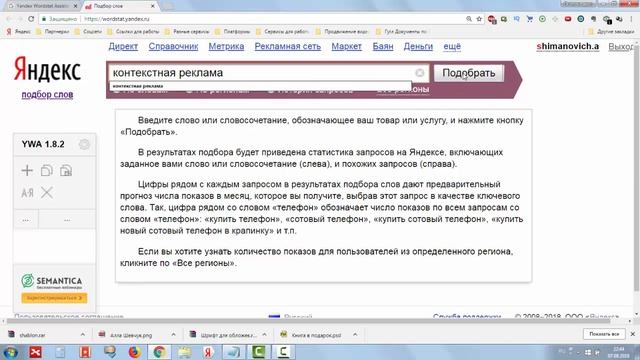This screenshot has height=360, width=640.
Task: Click the YWA А-Я sort icon
Action: pos(27,193)
